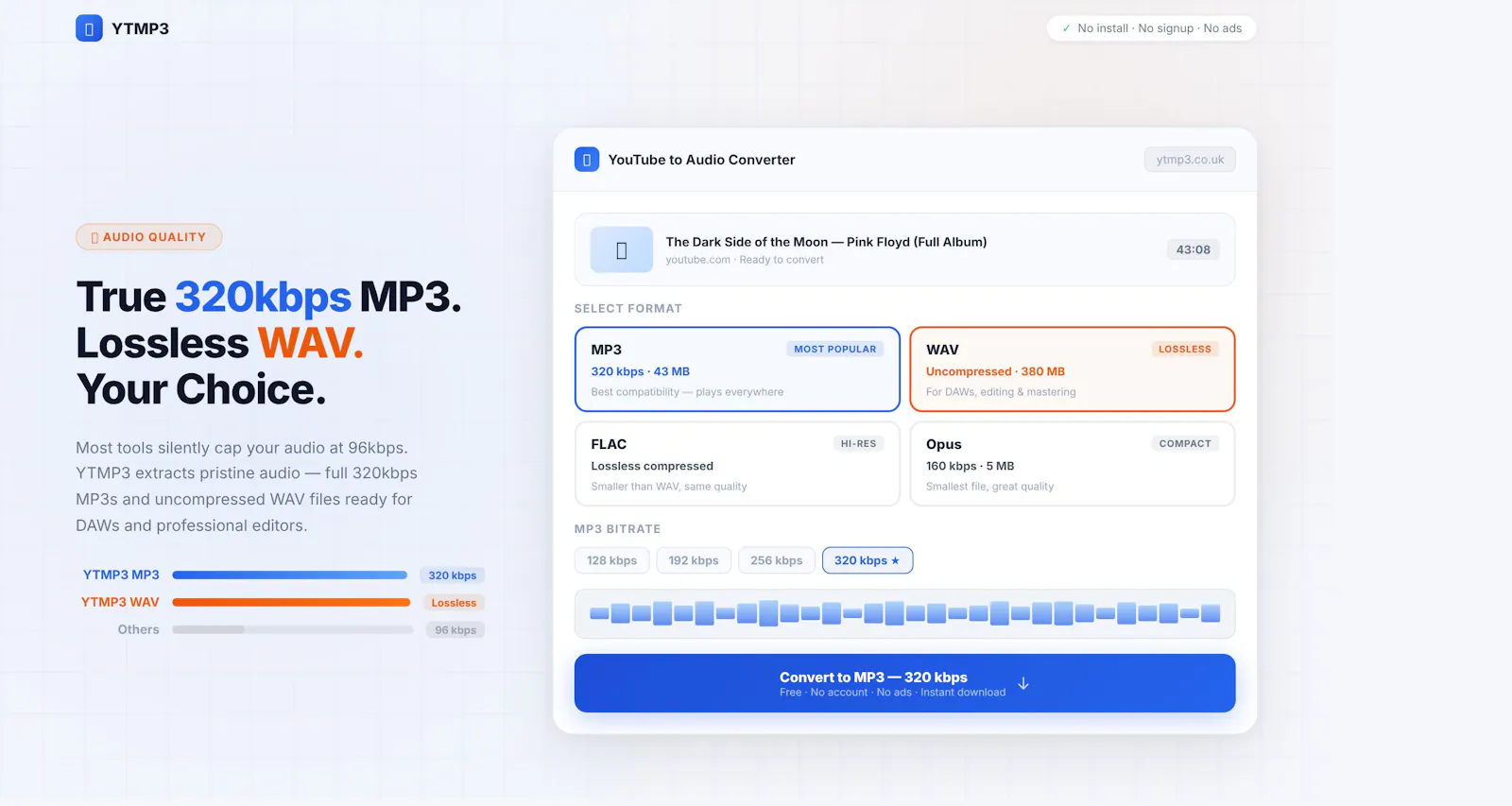Click Uncompressed · 380 MB text
Viewport: 1512px width, 806px height.
[995, 371]
